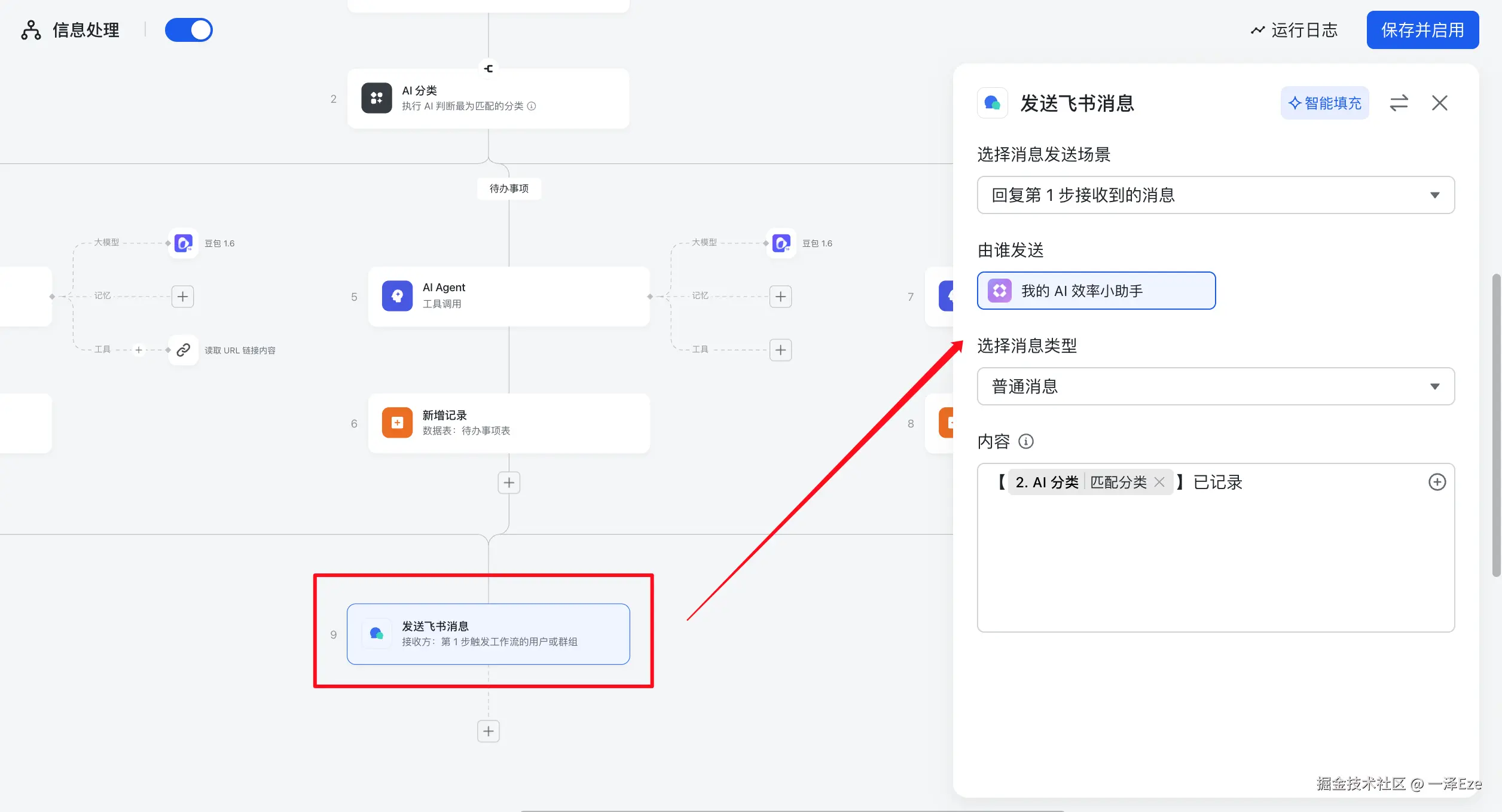Viewport: 1502px width, 812px height.
Task: Open the 我的 AI 效率小助手 sender selector
Action: [x=1096, y=291]
